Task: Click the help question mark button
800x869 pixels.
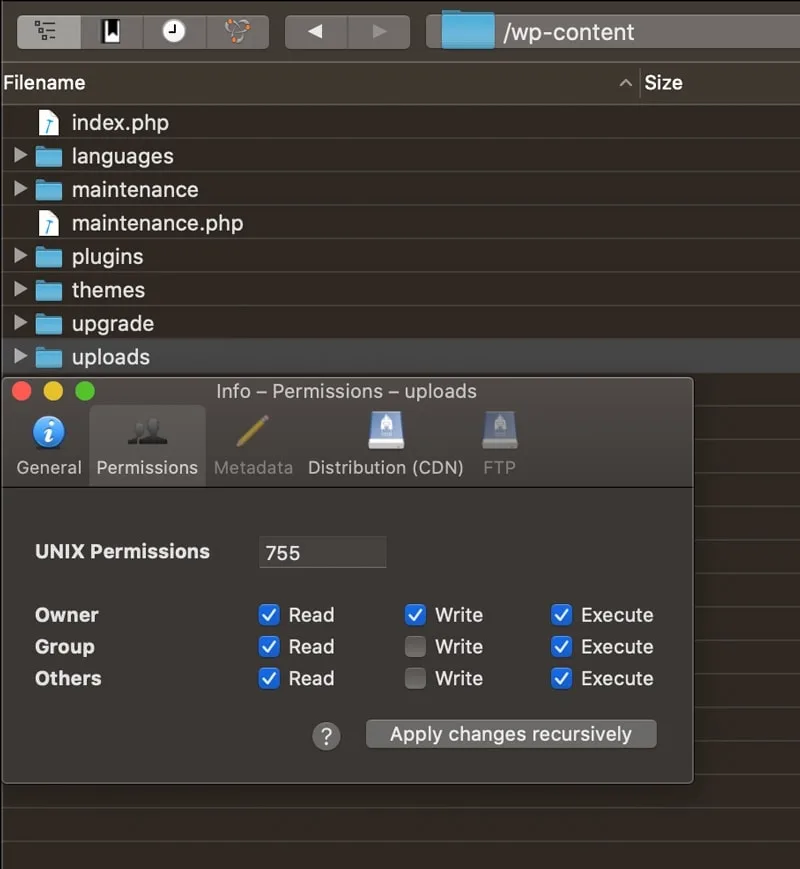Action: coord(326,734)
